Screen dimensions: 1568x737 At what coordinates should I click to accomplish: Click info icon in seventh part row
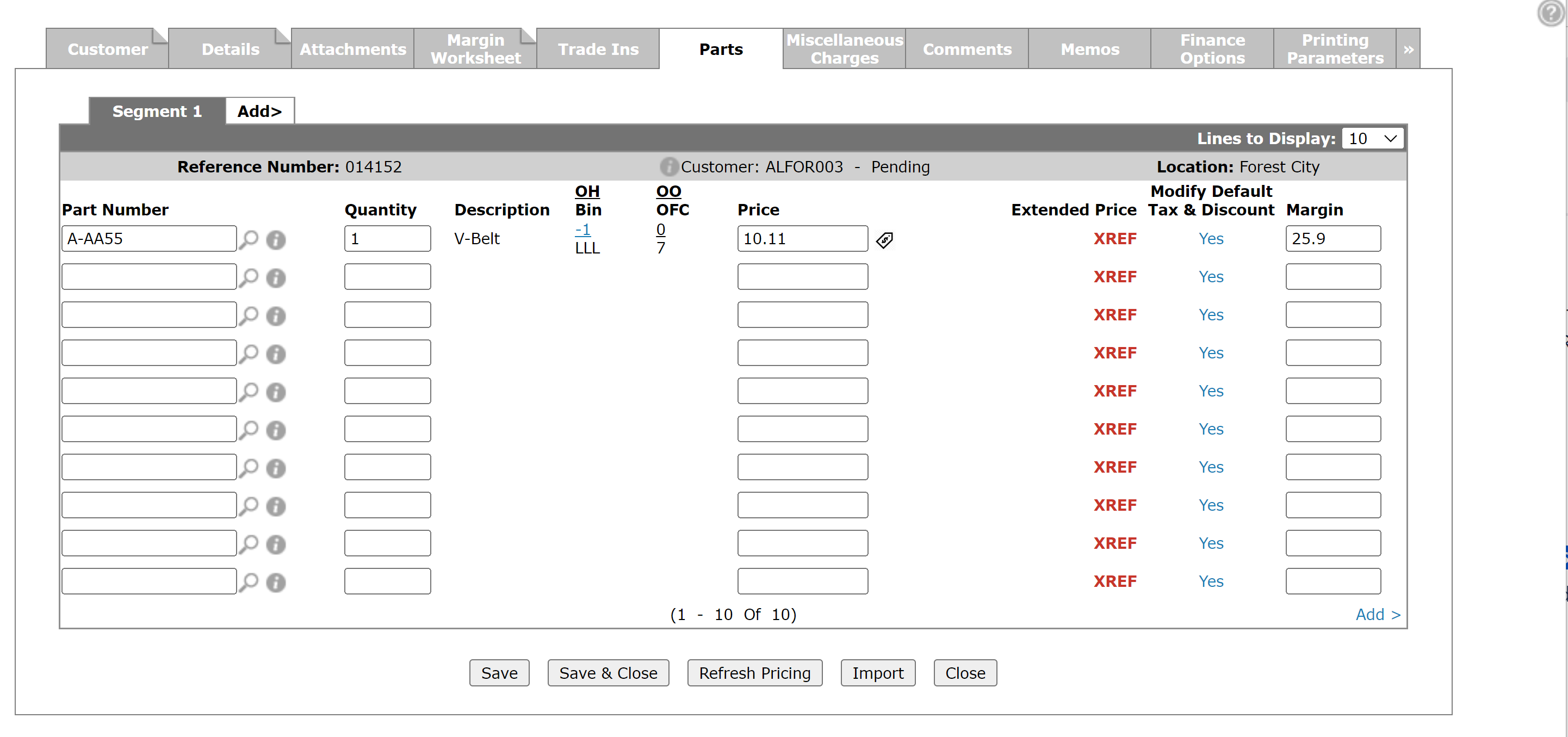[x=276, y=468]
